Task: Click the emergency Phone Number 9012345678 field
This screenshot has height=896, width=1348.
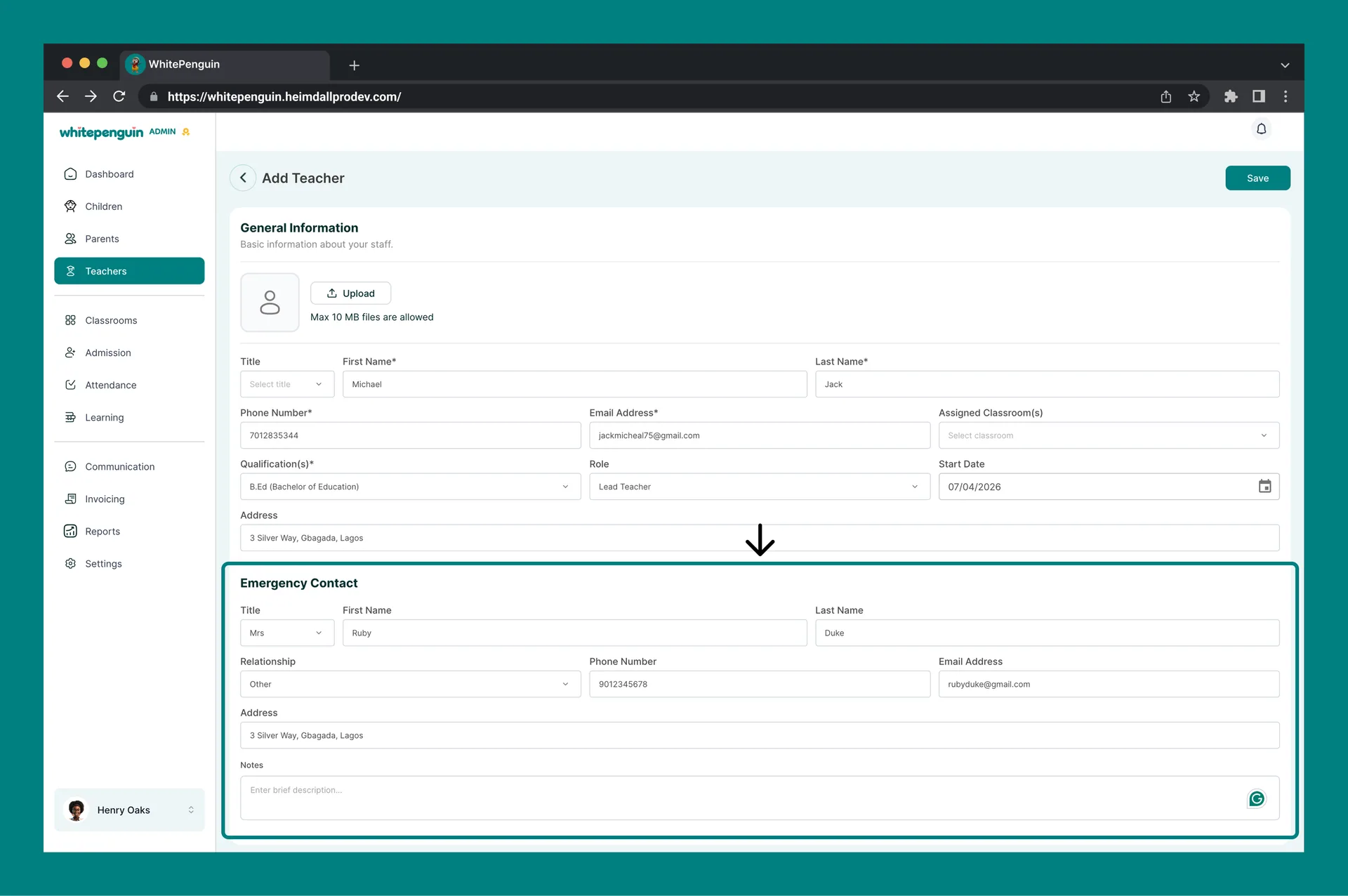Action: coord(760,684)
